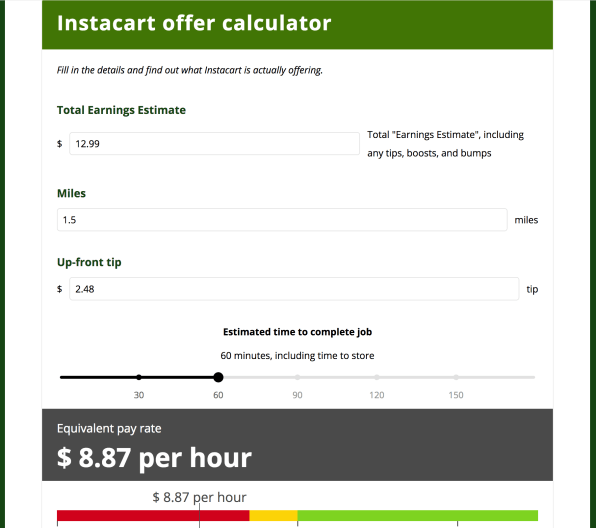The width and height of the screenshot is (596, 528).
Task: Set time slider to the 120 tick
Action: coord(377,377)
